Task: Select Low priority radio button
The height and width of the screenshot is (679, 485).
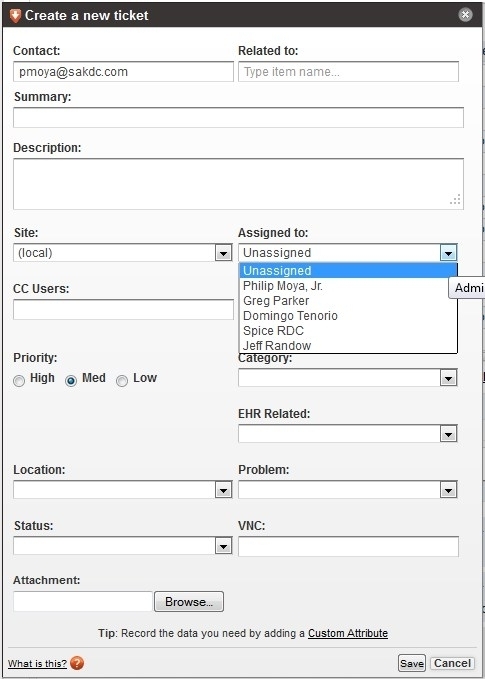Action: point(122,381)
